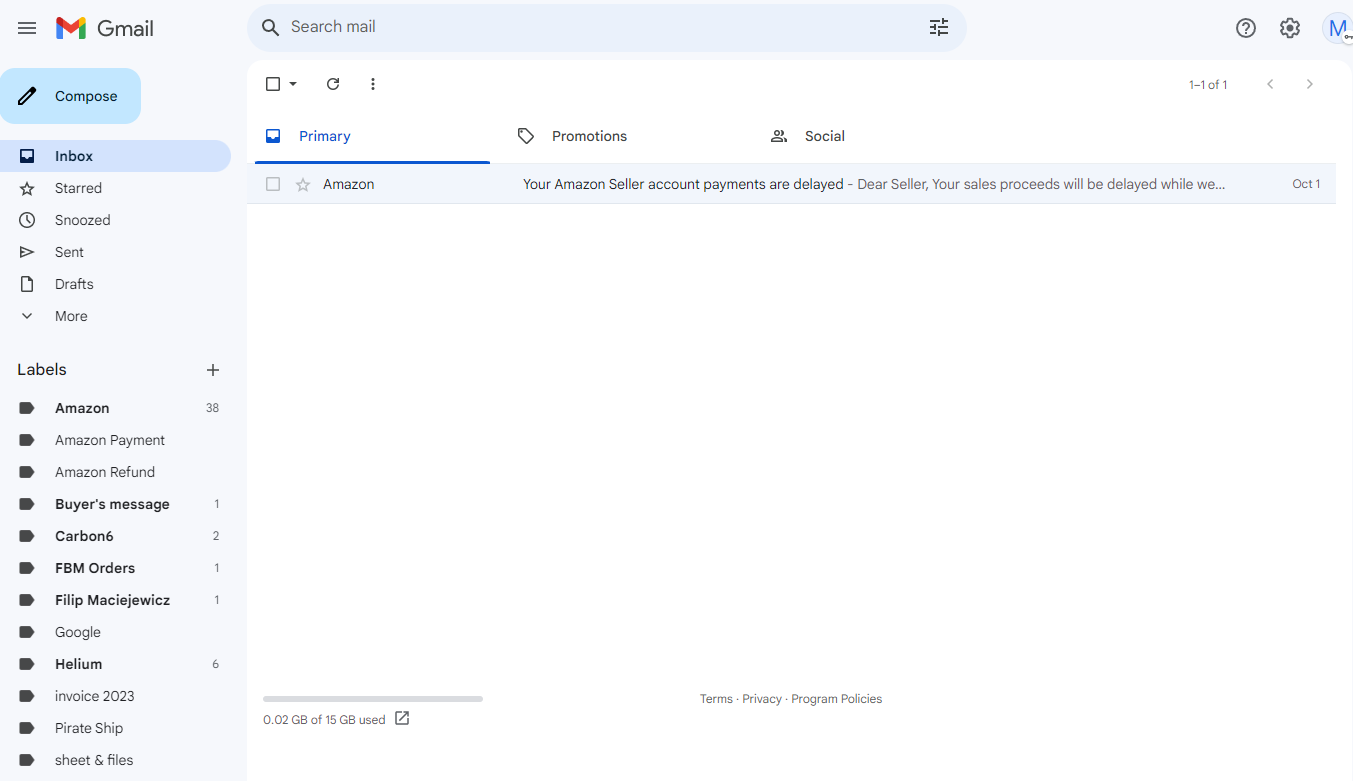Screen dimensions: 1353x781
Task: Open the More options three-dot menu
Action: click(x=373, y=84)
